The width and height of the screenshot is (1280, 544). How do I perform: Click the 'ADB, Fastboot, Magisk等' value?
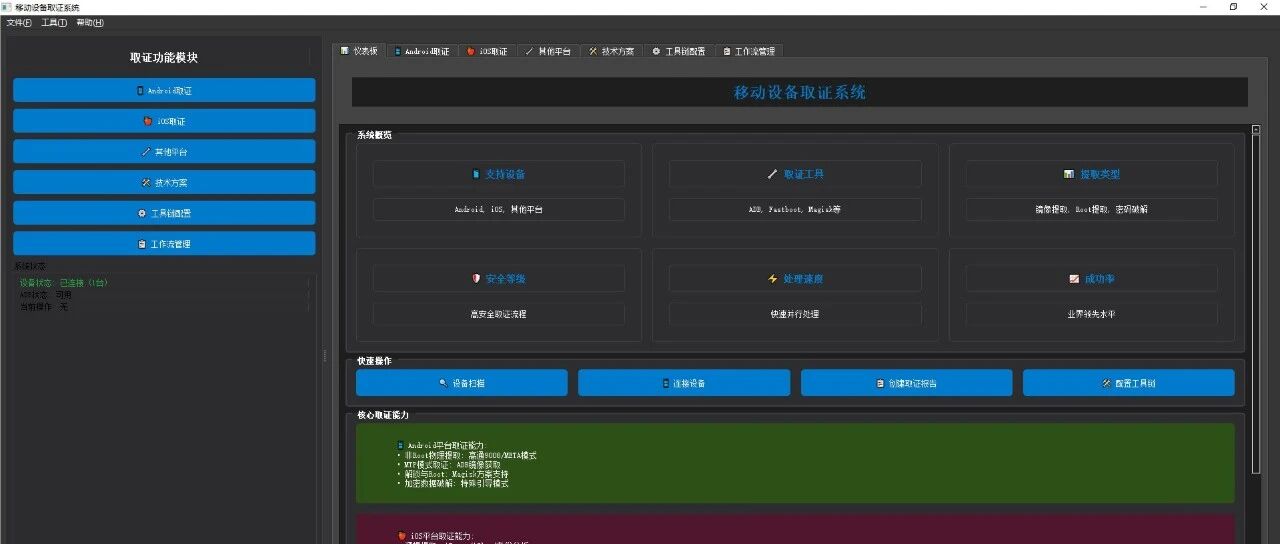(x=795, y=210)
